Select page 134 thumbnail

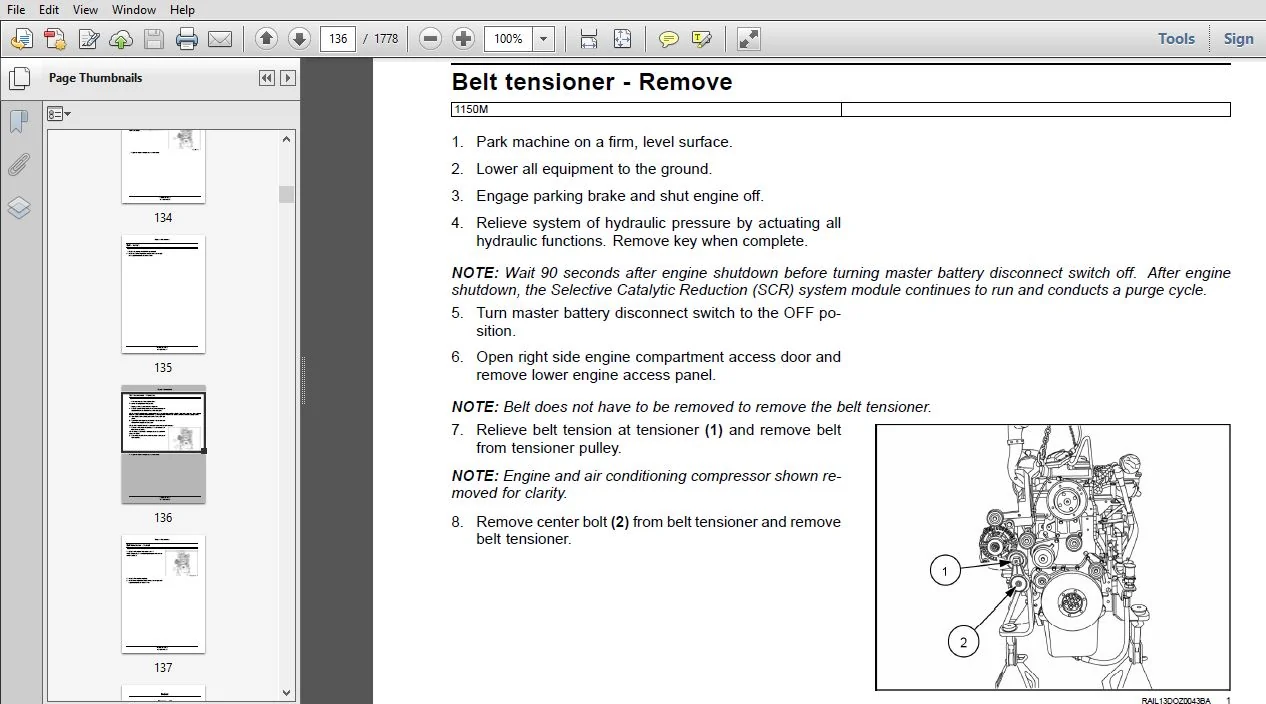tap(163, 167)
